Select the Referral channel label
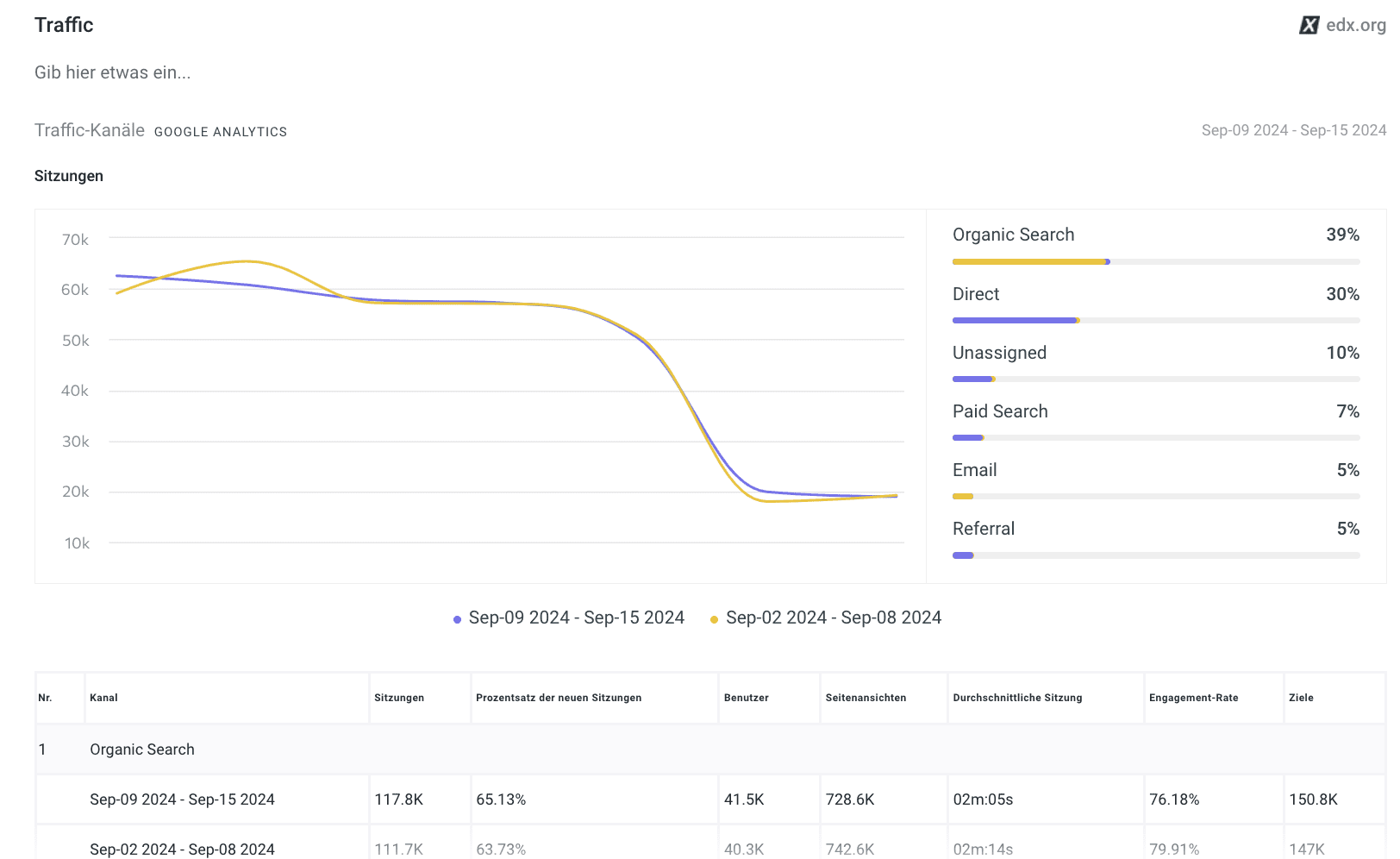Screen dimensions: 1400x859 (984, 529)
